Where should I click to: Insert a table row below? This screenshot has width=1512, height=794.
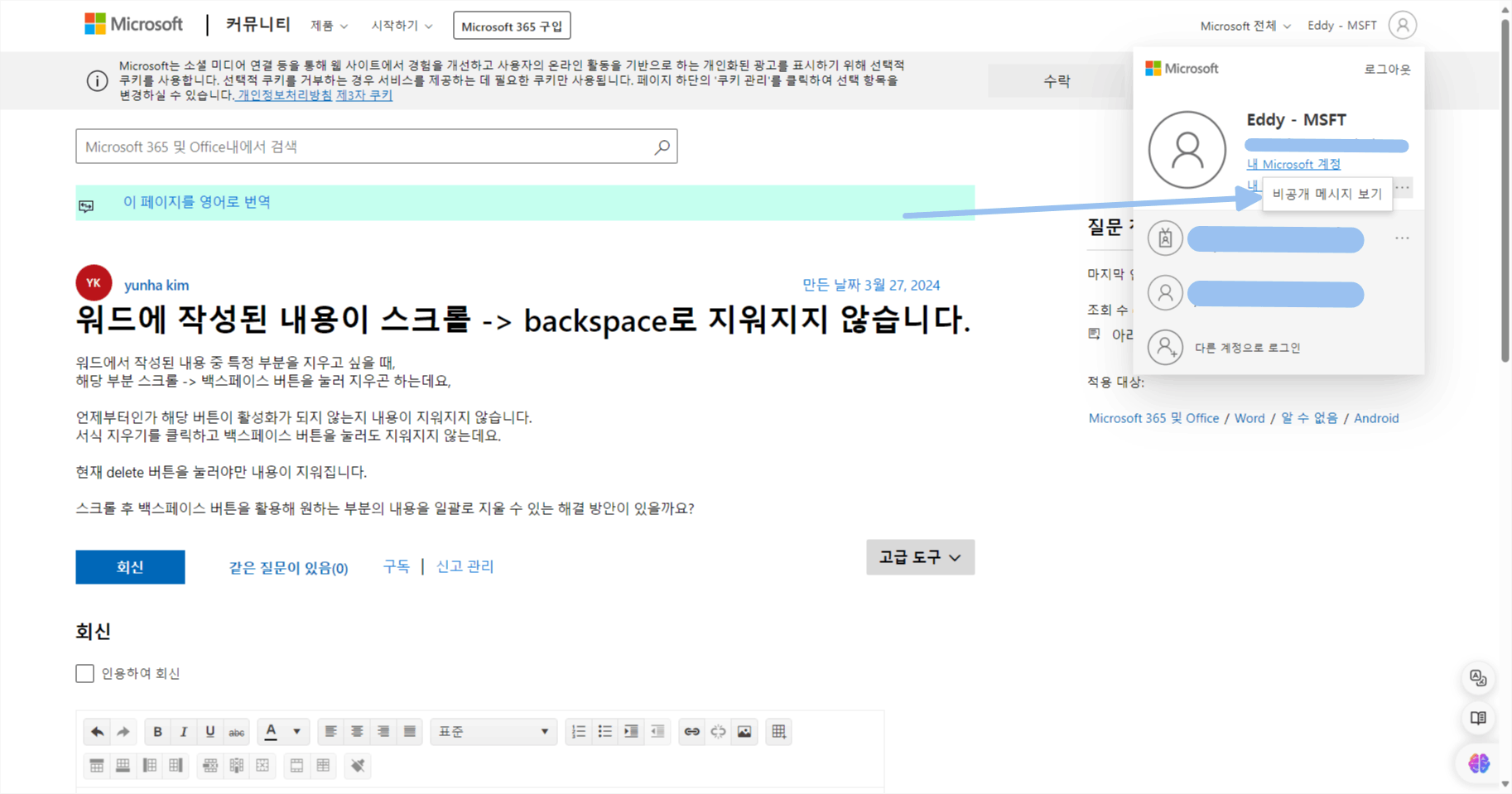point(123,766)
